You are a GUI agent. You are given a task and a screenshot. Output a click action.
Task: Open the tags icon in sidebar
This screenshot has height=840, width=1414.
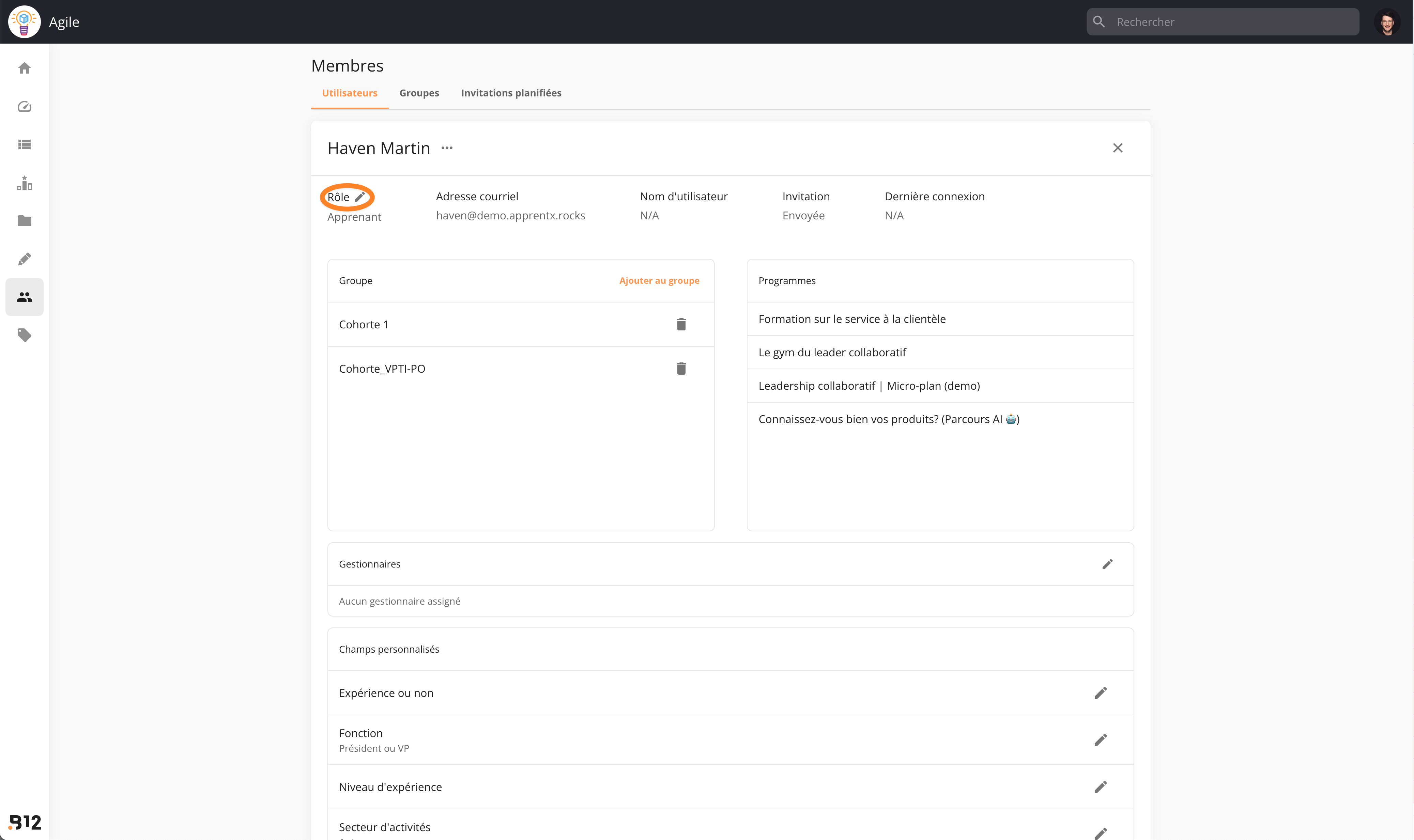24,335
